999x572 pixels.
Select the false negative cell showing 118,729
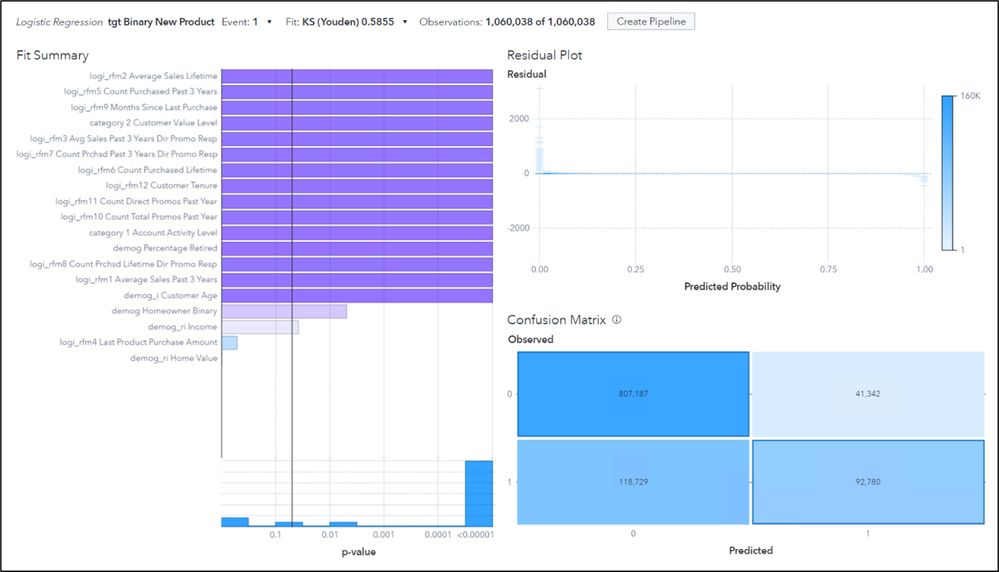pyautogui.click(x=633, y=481)
